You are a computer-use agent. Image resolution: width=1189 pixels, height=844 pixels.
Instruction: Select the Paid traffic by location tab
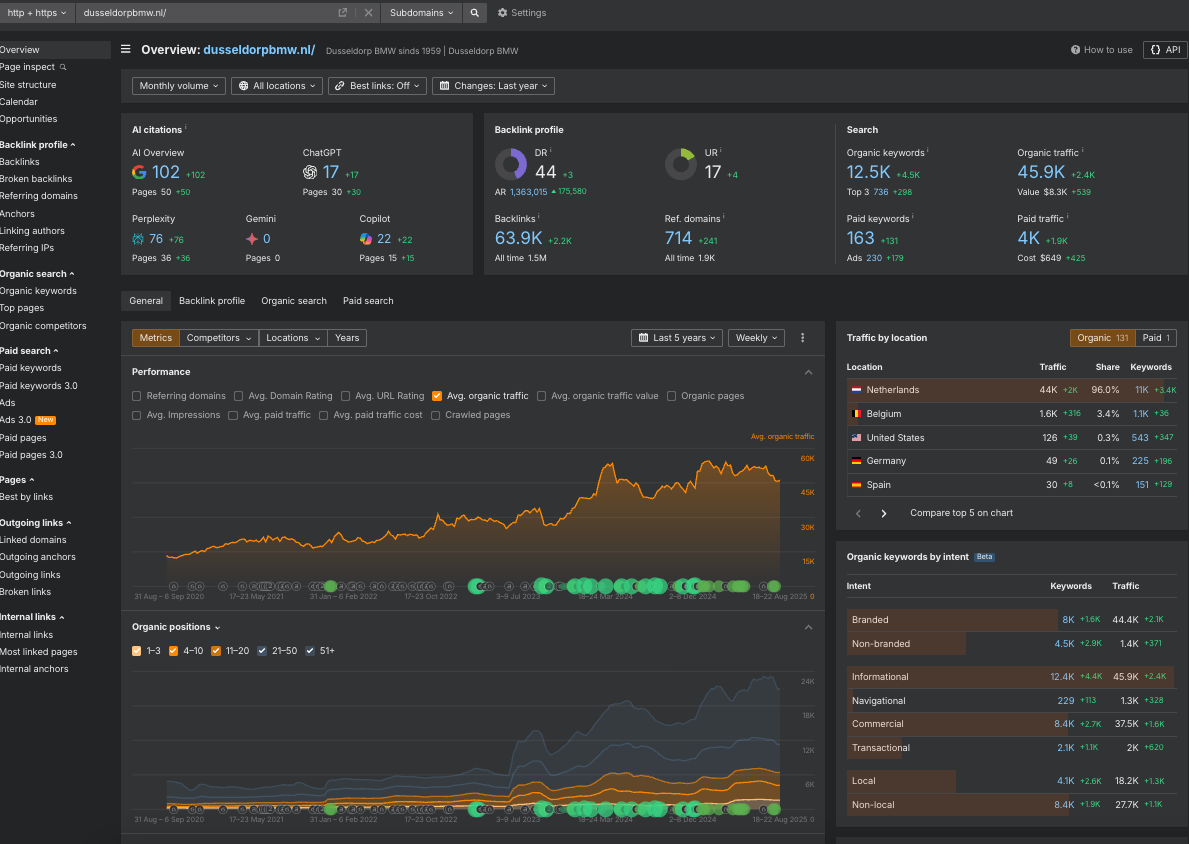[1156, 338]
